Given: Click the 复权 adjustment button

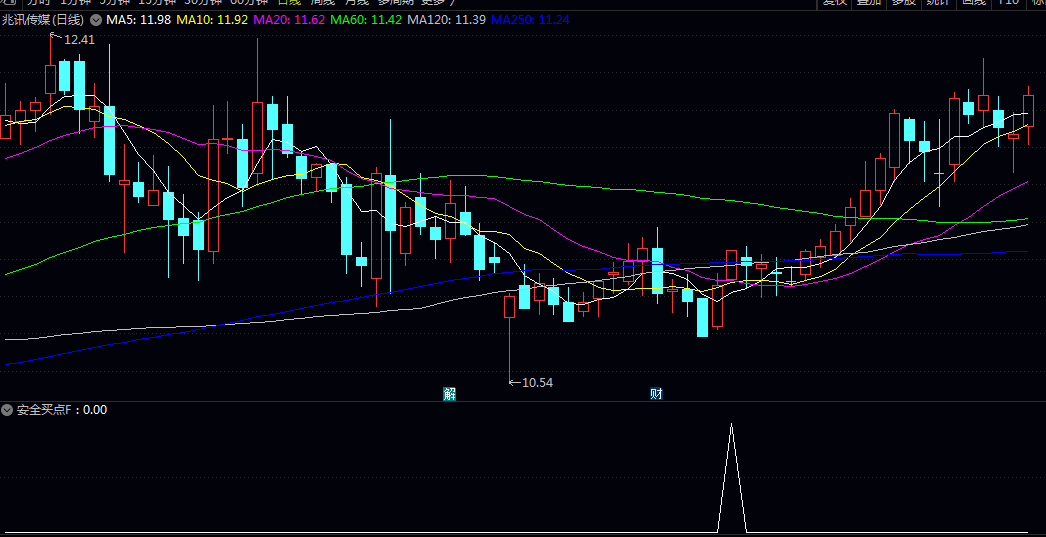Looking at the screenshot, I should [x=835, y=3].
